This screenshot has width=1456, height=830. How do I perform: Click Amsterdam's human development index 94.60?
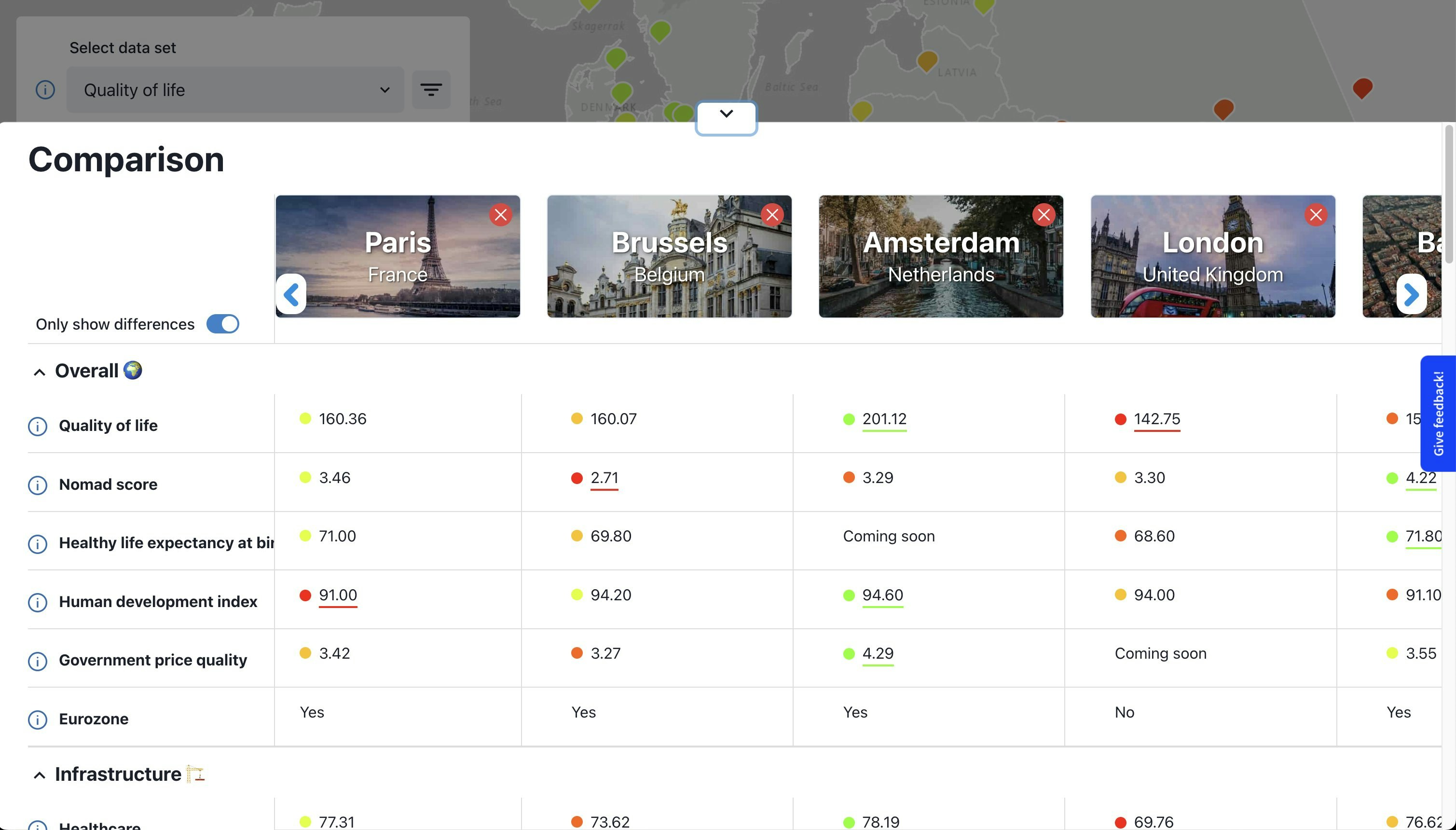882,595
